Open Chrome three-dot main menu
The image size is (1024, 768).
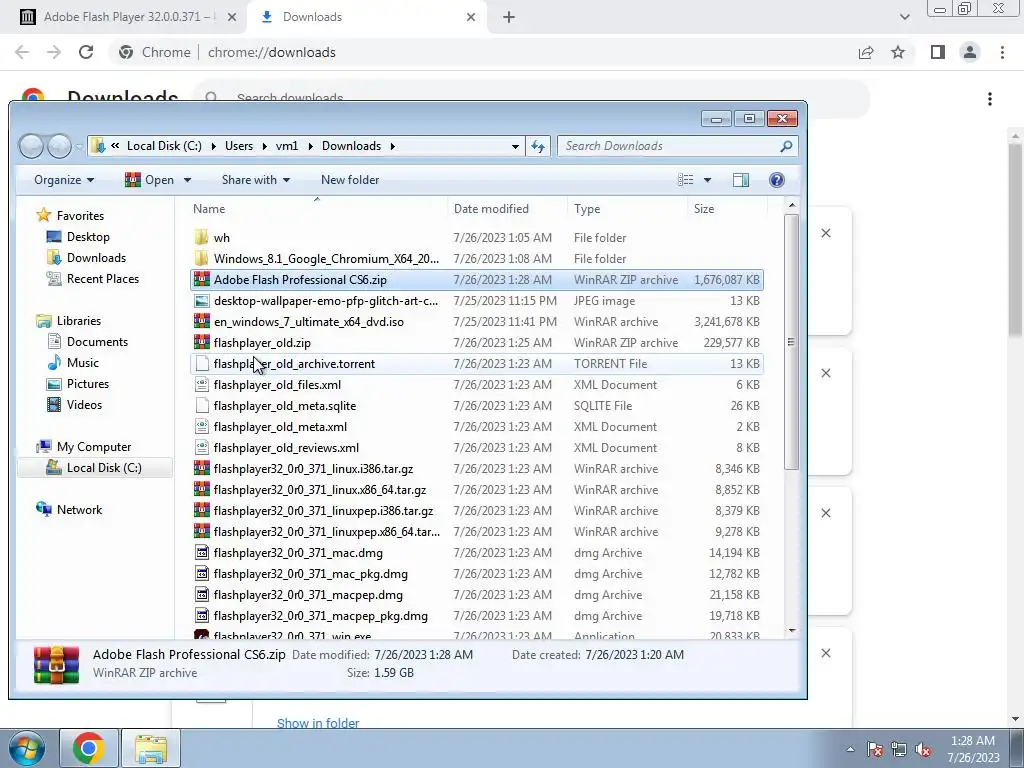pos(1002,52)
